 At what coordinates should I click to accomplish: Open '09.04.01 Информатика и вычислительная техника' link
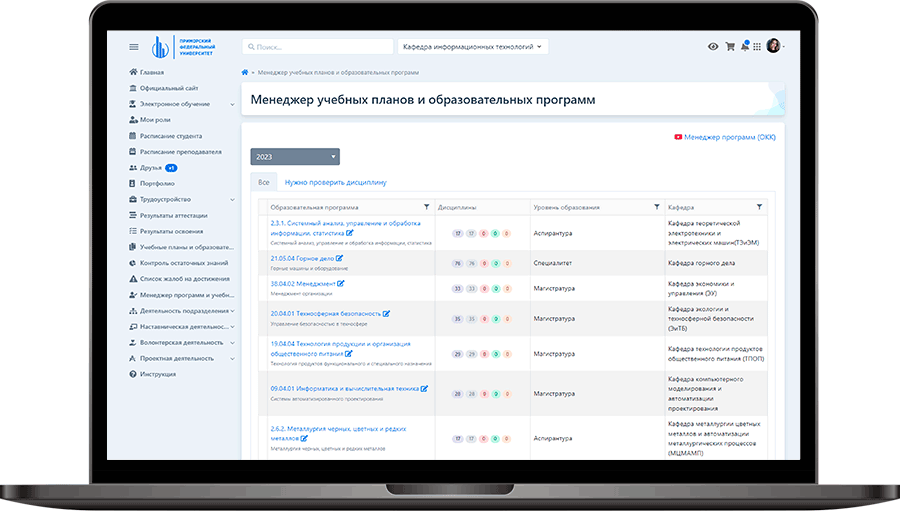(x=344, y=389)
